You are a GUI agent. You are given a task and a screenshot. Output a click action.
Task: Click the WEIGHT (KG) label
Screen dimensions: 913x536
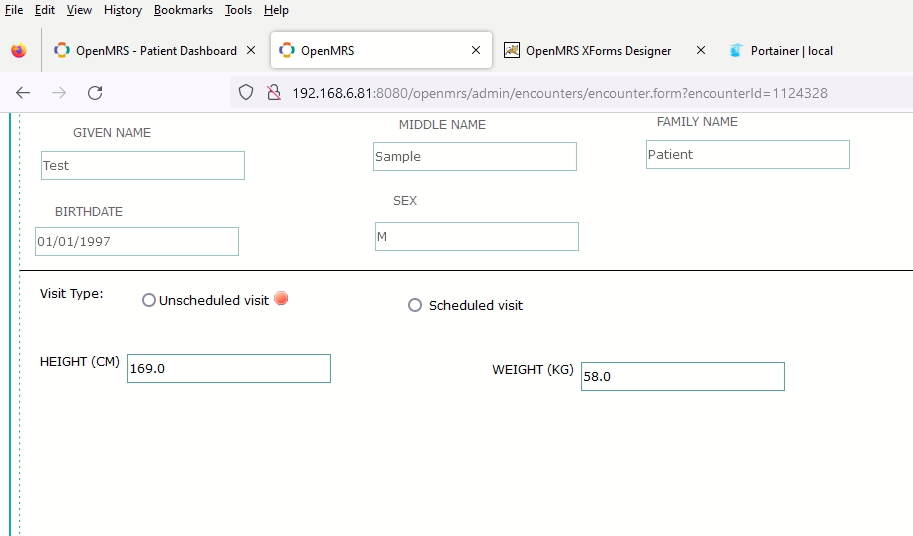(533, 370)
